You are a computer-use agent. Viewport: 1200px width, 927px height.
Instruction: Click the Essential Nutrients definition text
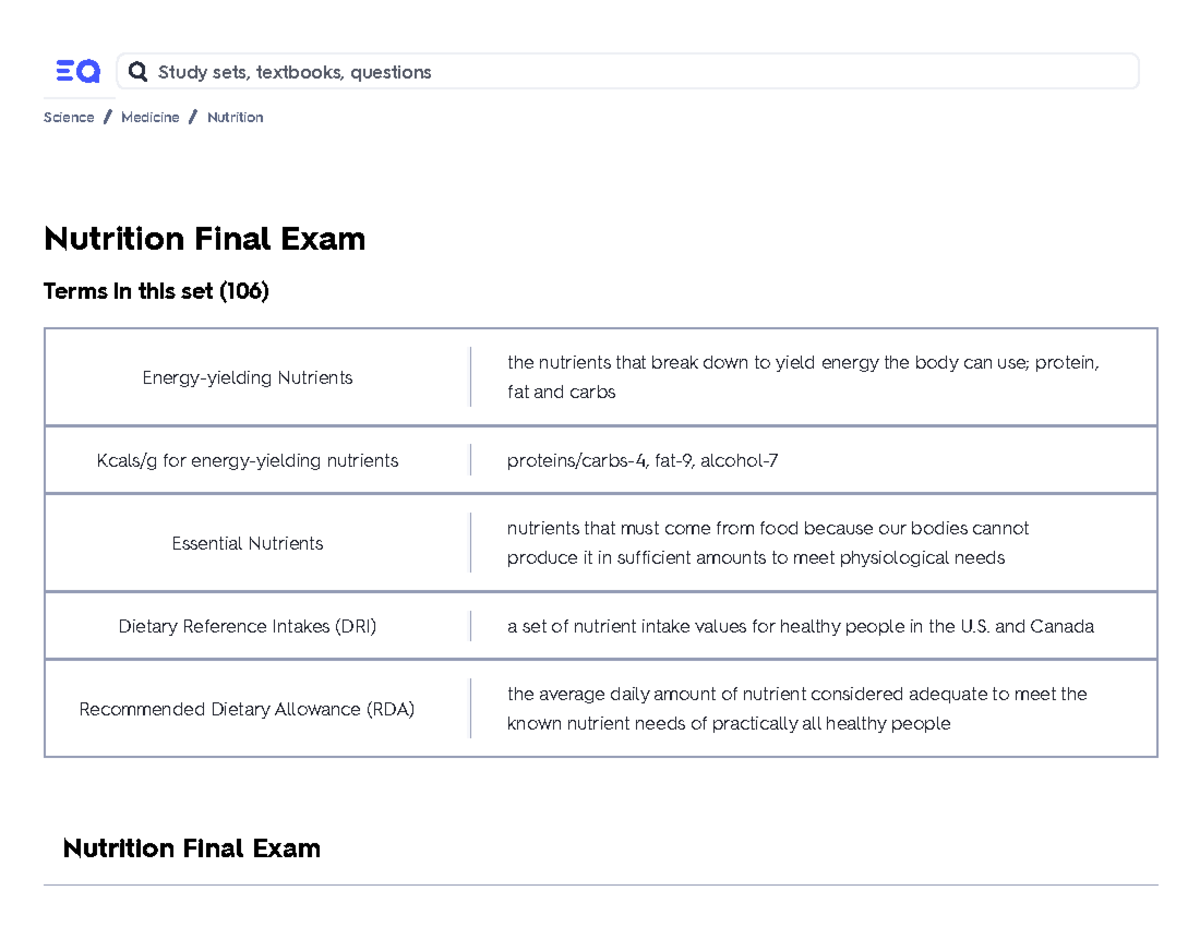coord(770,543)
